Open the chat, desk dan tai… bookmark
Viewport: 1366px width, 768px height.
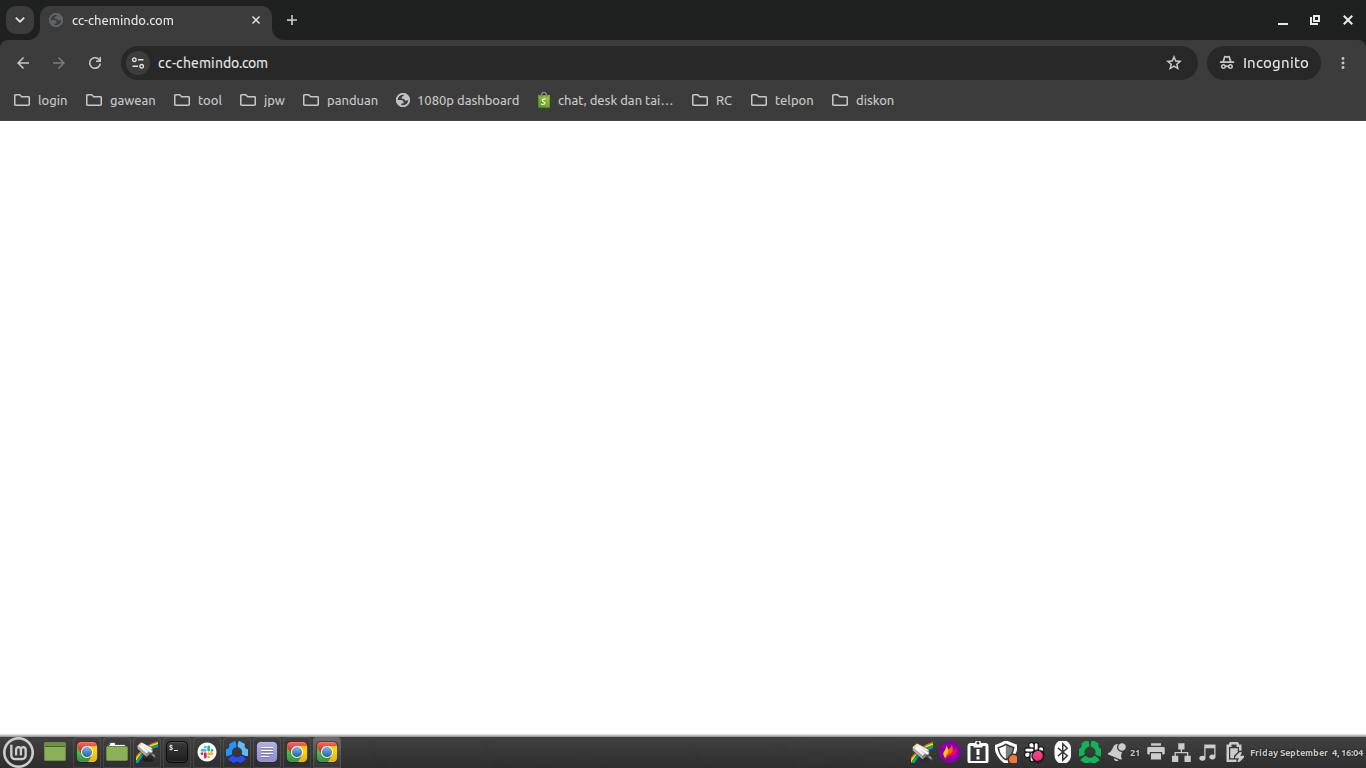tap(605, 100)
